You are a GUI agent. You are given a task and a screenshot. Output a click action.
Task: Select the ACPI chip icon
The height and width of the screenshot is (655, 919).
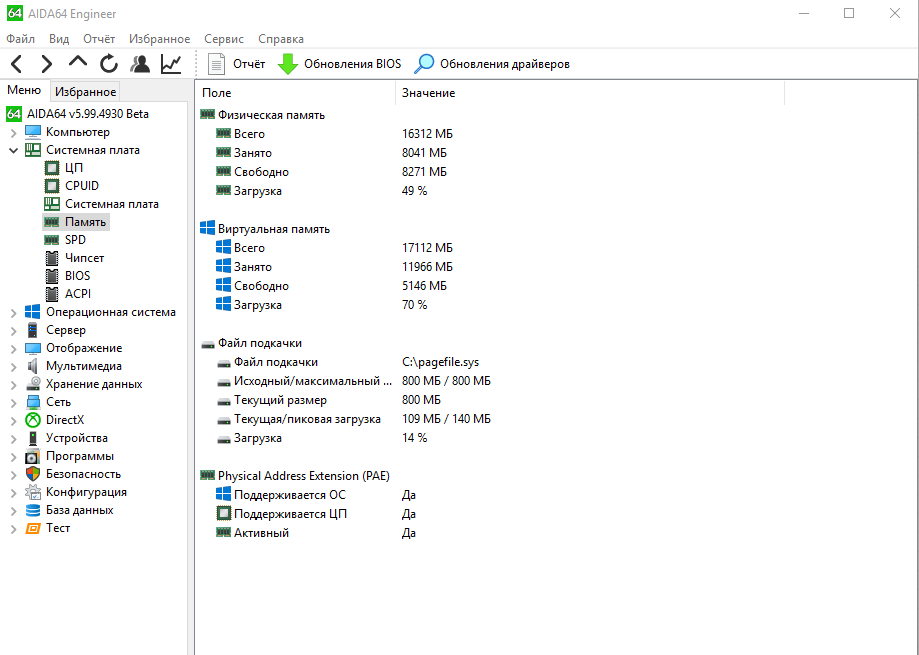[x=52, y=294]
